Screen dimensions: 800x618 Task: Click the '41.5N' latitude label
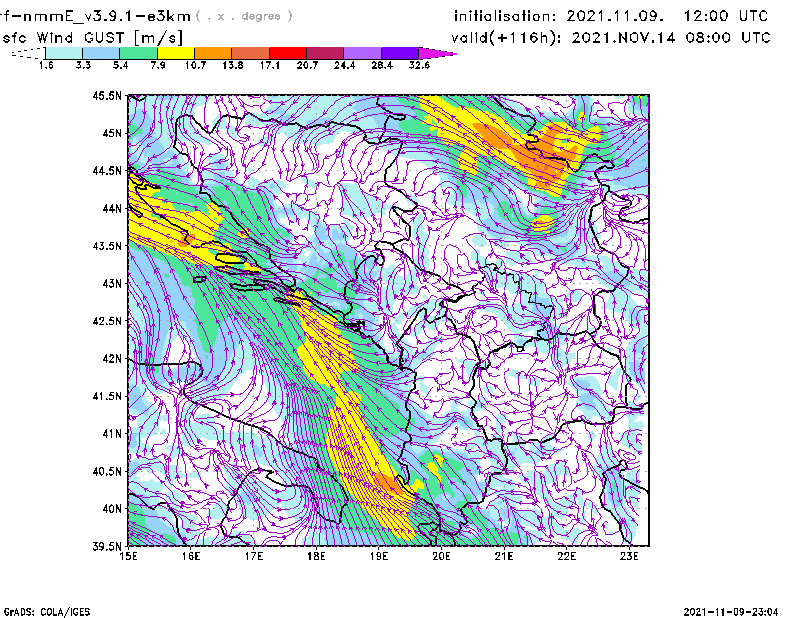[107, 396]
